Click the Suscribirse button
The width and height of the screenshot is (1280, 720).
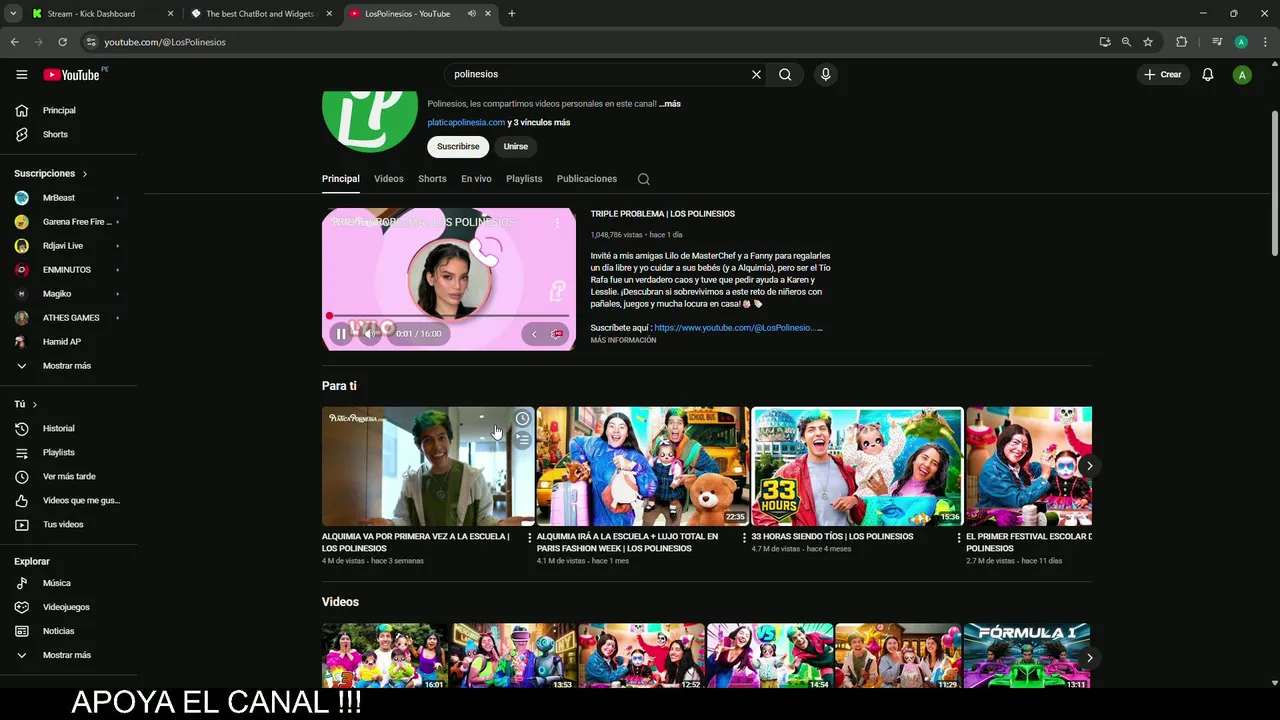click(458, 146)
